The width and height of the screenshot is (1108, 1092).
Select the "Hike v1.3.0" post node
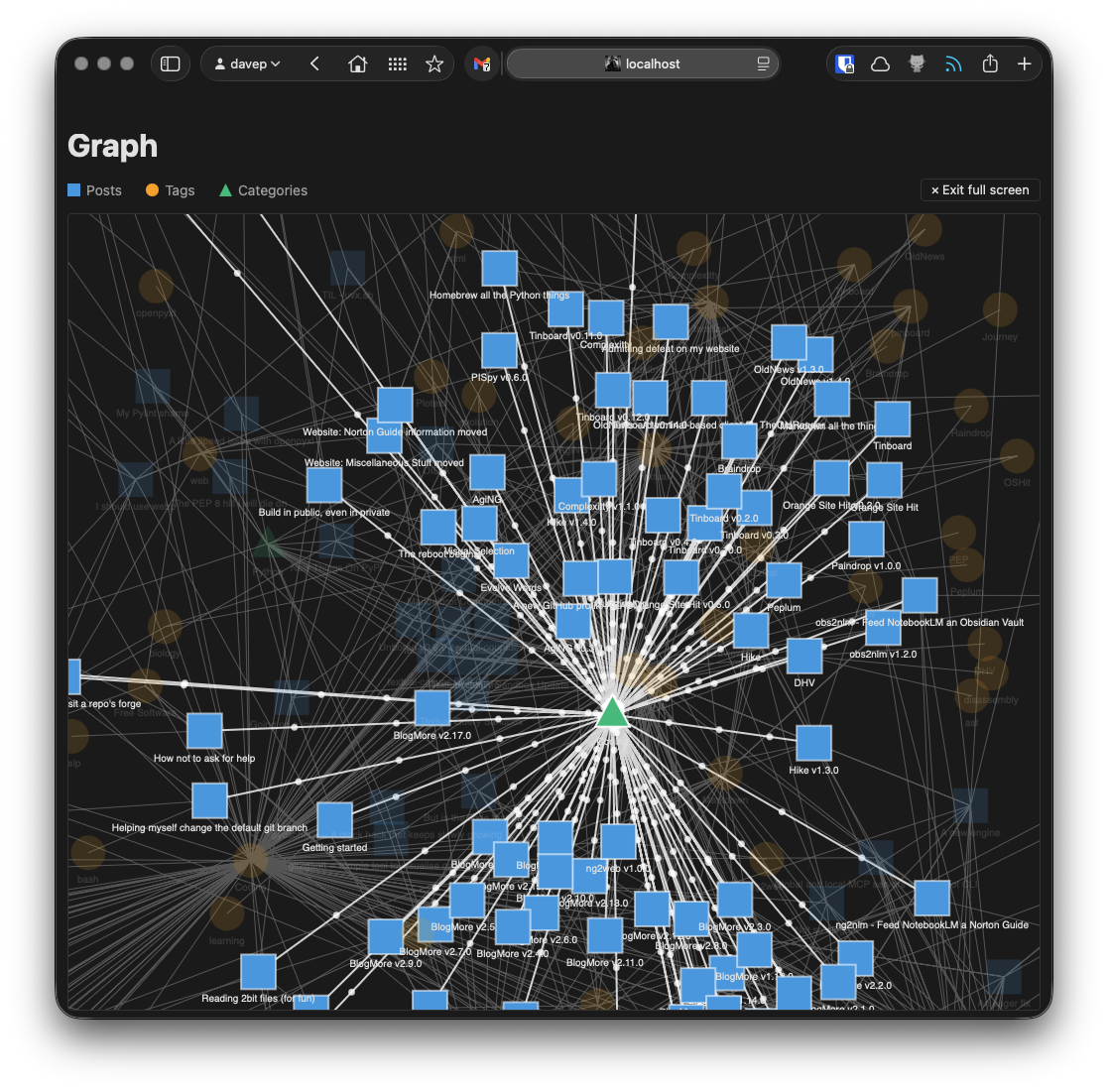(813, 743)
